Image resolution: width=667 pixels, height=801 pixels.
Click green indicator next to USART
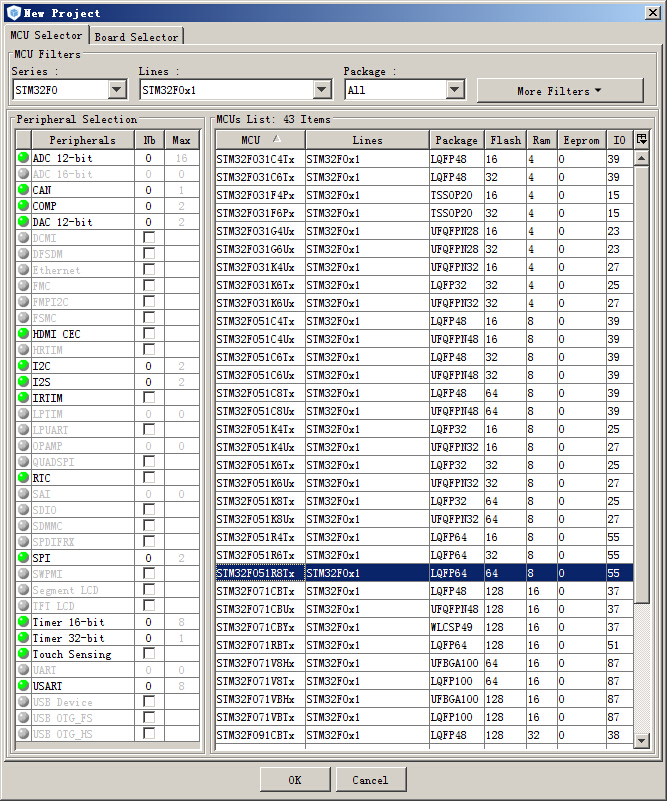point(23,686)
